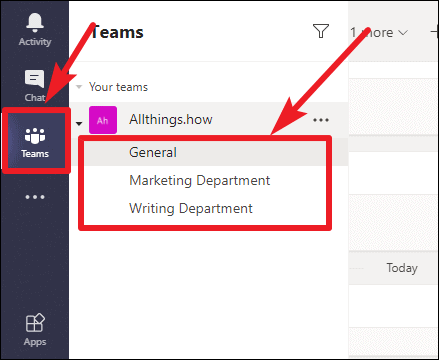Click the Allthings.how team name
This screenshot has height=360, width=439.
click(x=171, y=119)
